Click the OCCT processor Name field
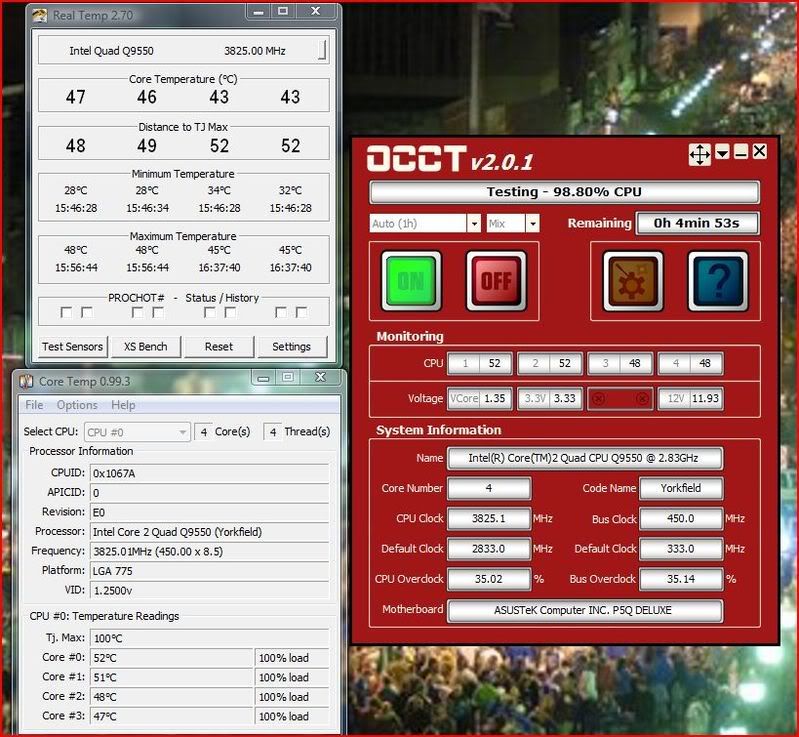 (x=584, y=458)
